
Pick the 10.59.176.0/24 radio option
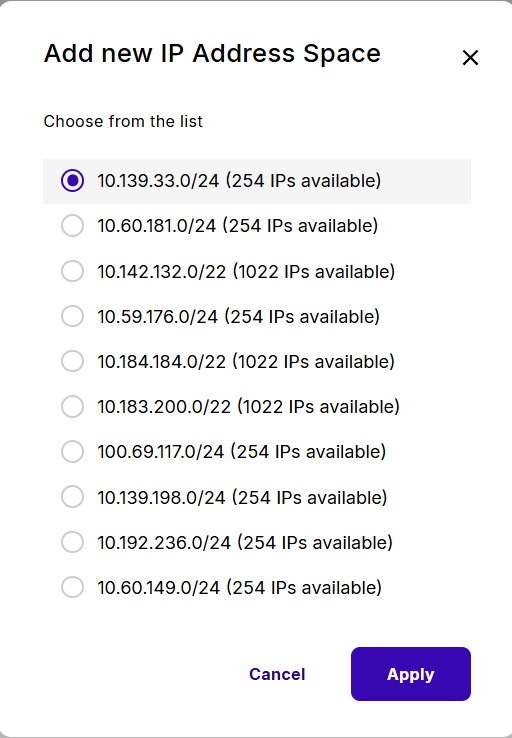coord(72,316)
